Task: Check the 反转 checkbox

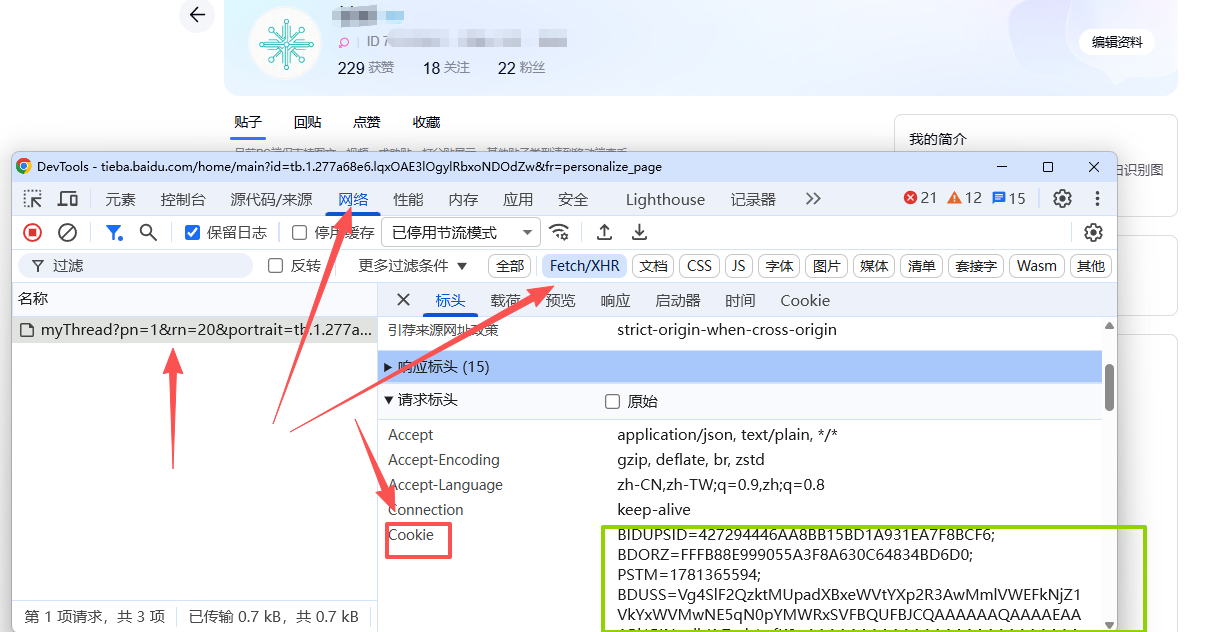Action: 276,265
